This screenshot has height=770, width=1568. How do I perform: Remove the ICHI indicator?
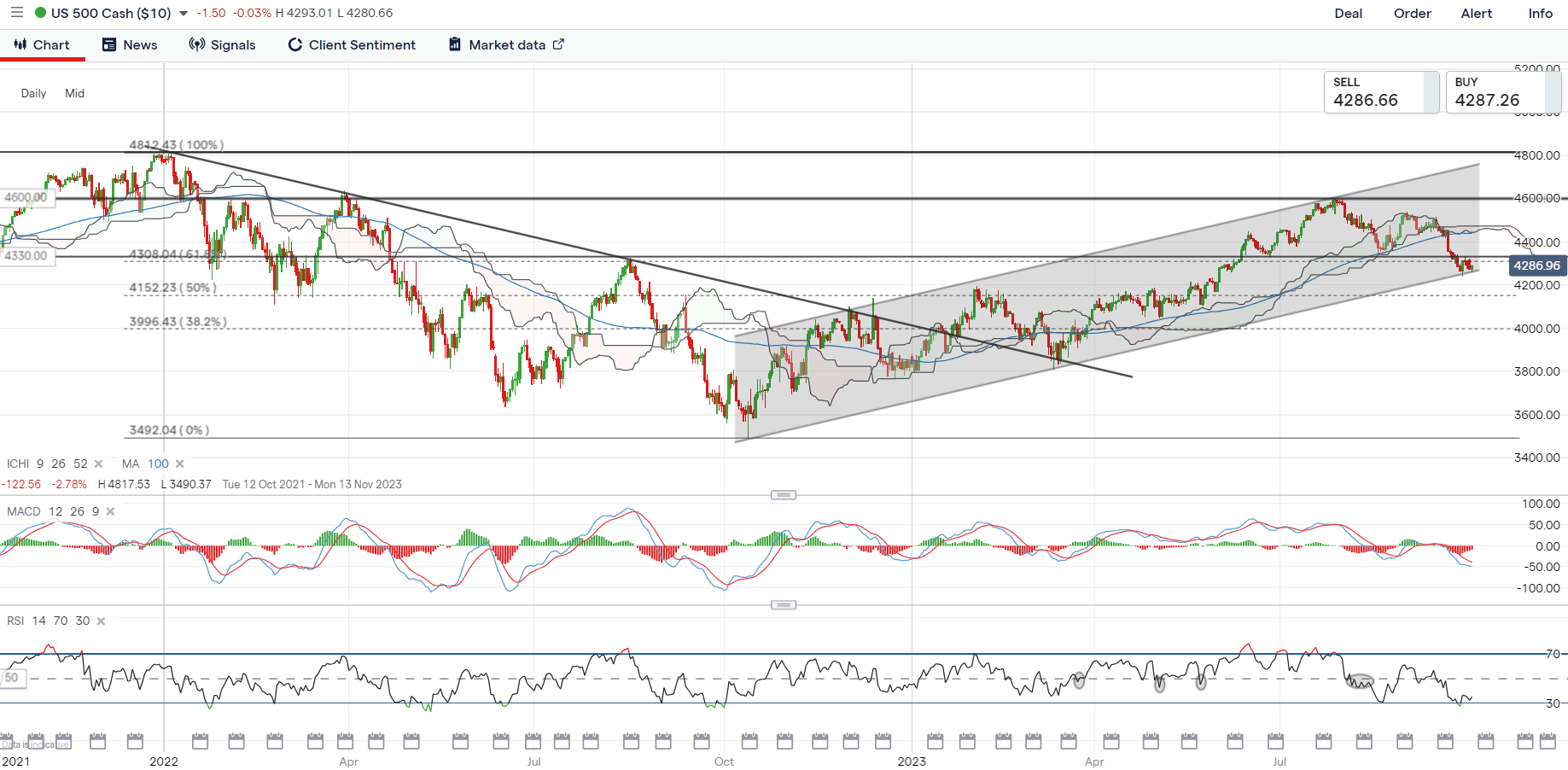point(99,464)
